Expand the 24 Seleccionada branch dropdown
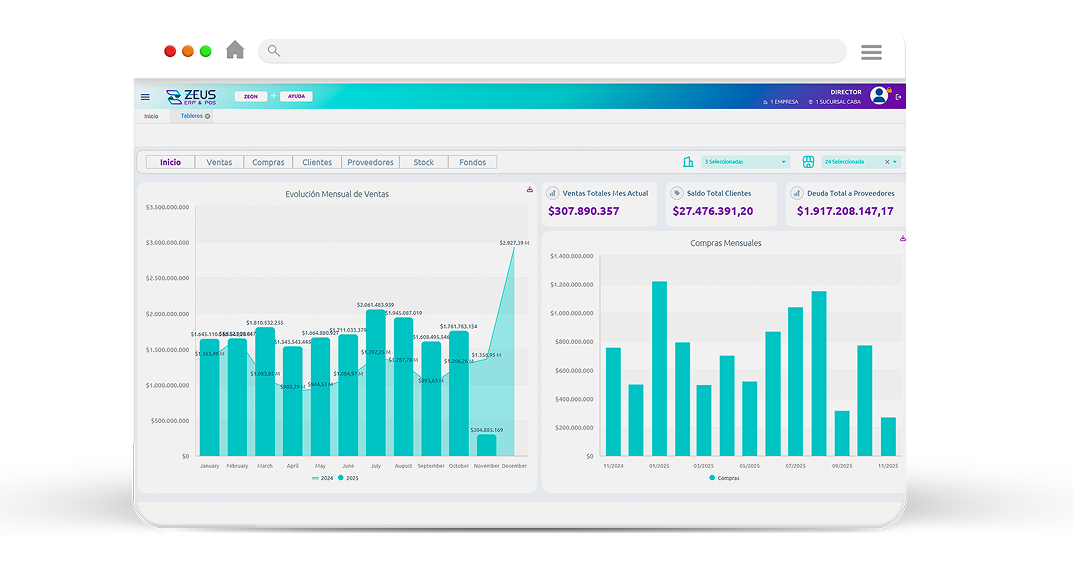This screenshot has height=563, width=1073. point(895,162)
